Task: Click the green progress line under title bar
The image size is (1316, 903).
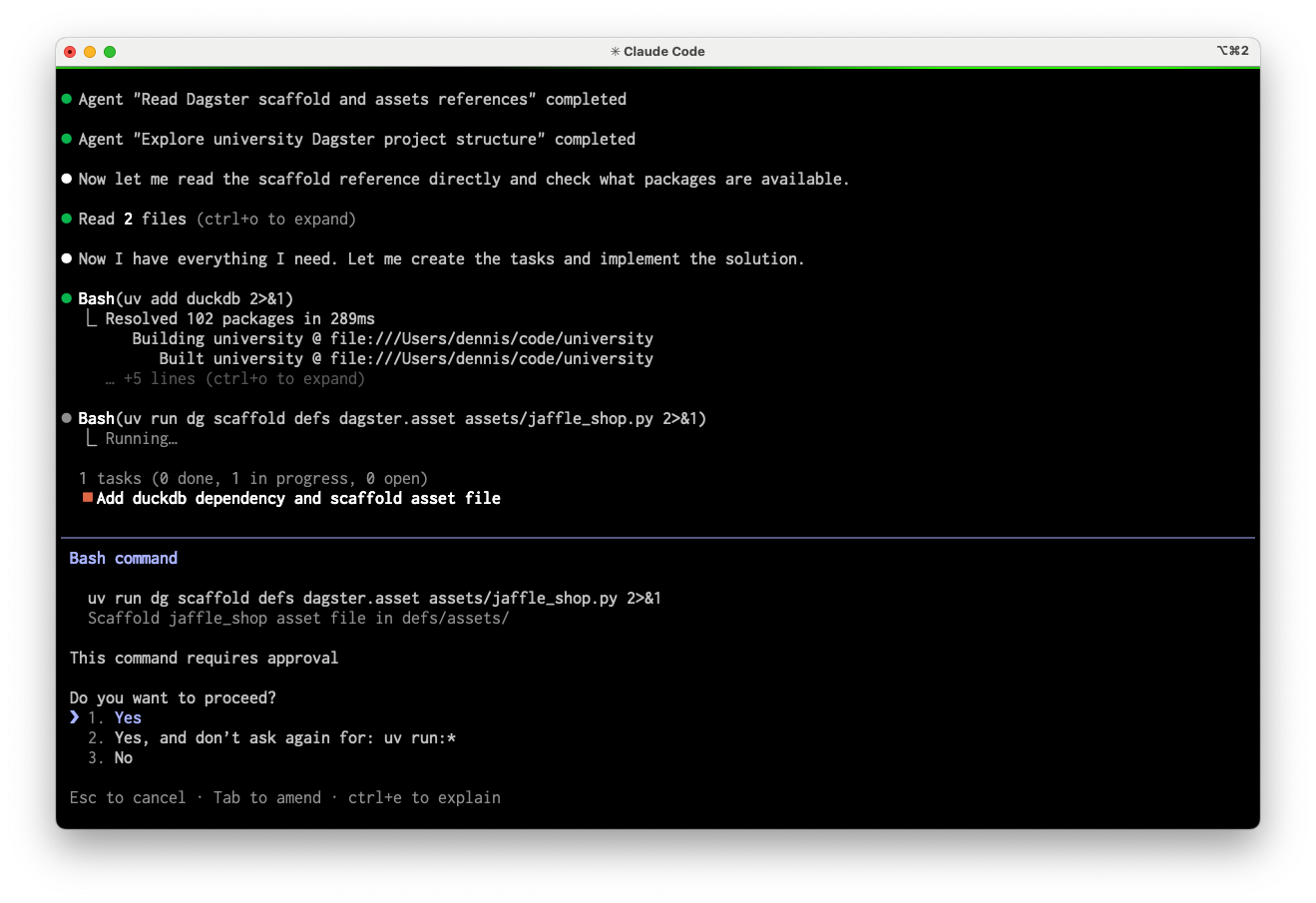Action: 658,67
